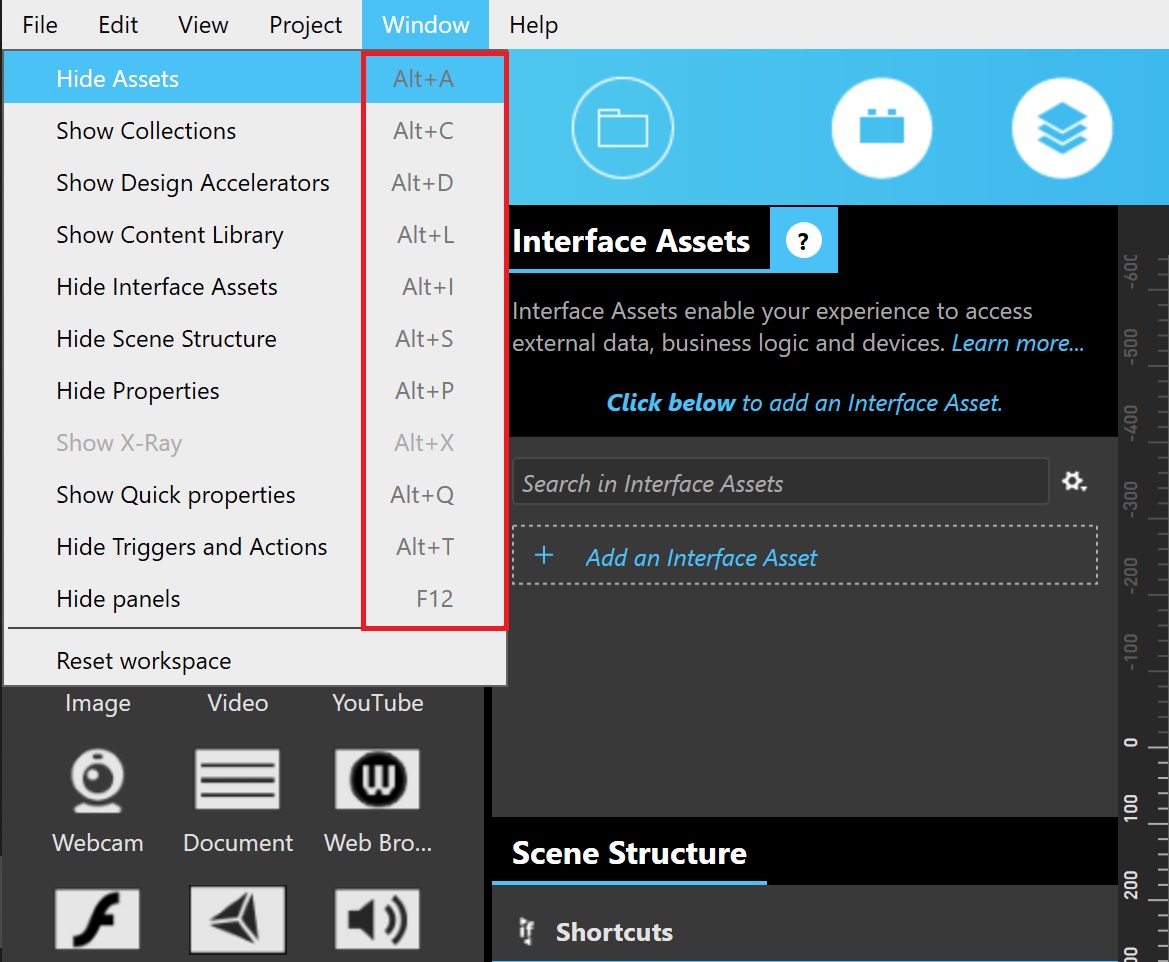This screenshot has height=962, width=1169.
Task: Open the folder icon in blue toolbar
Action: [623, 128]
